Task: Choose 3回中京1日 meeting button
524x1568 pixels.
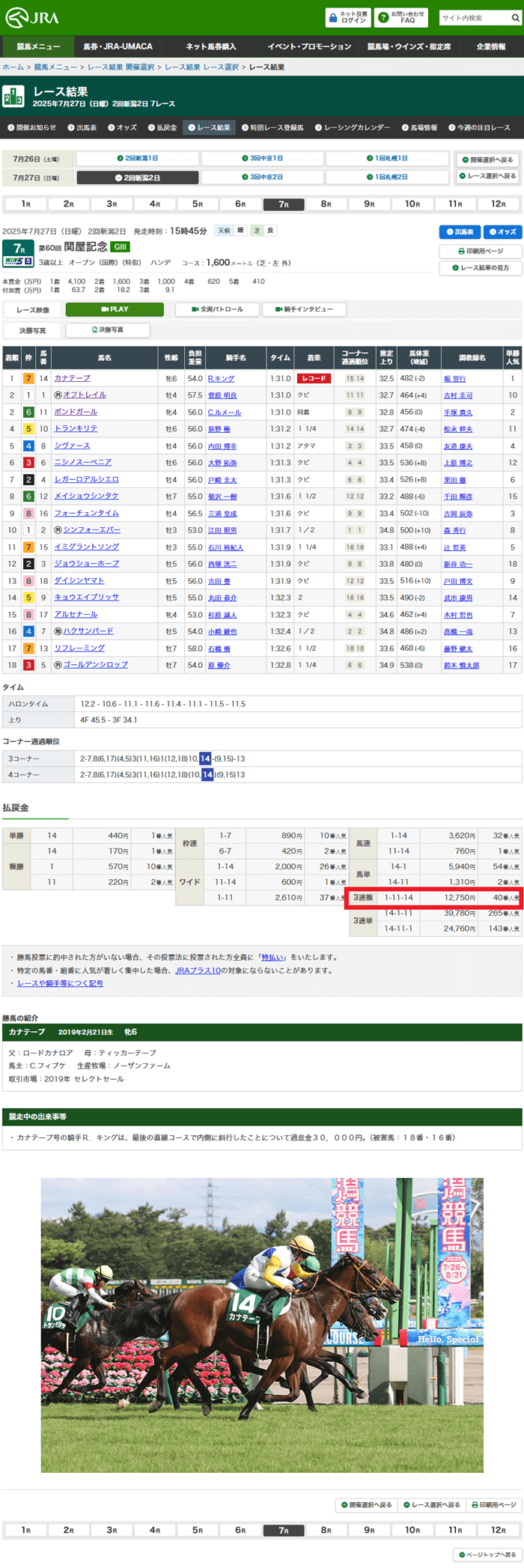Action: click(263, 159)
